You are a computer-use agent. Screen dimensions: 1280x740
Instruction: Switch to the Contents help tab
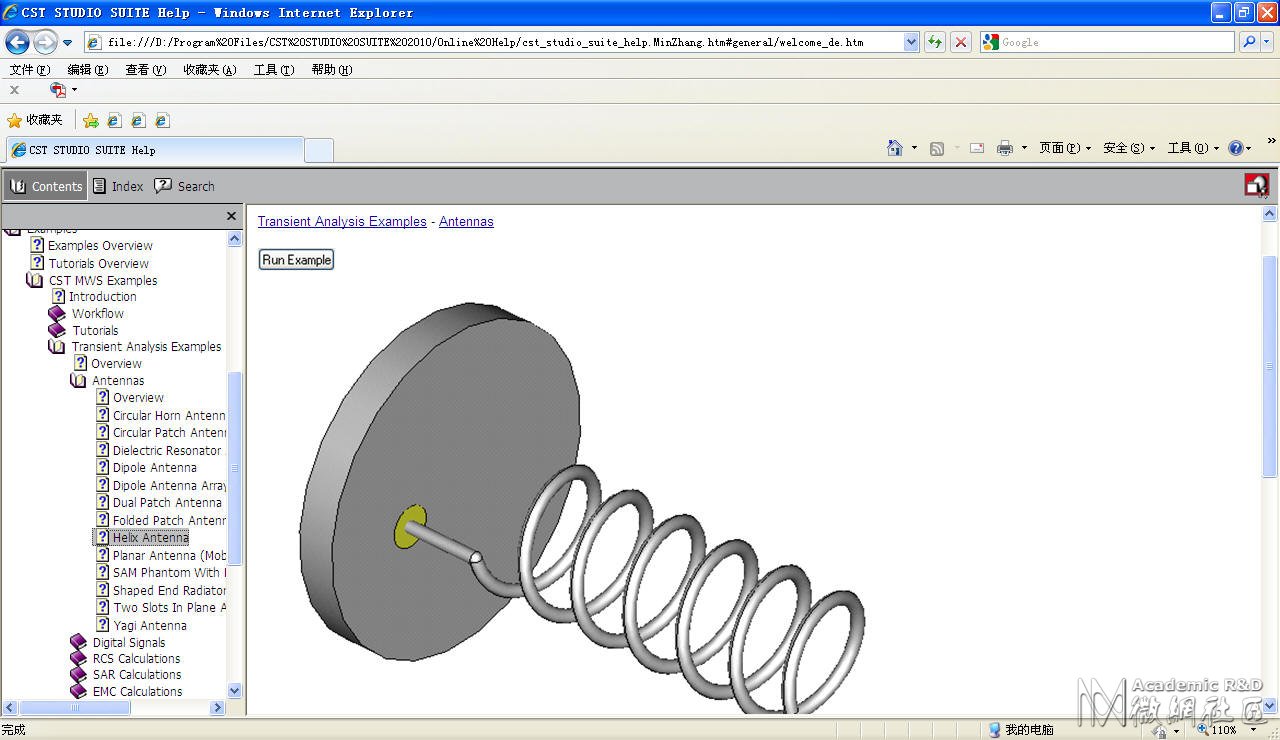pos(46,186)
